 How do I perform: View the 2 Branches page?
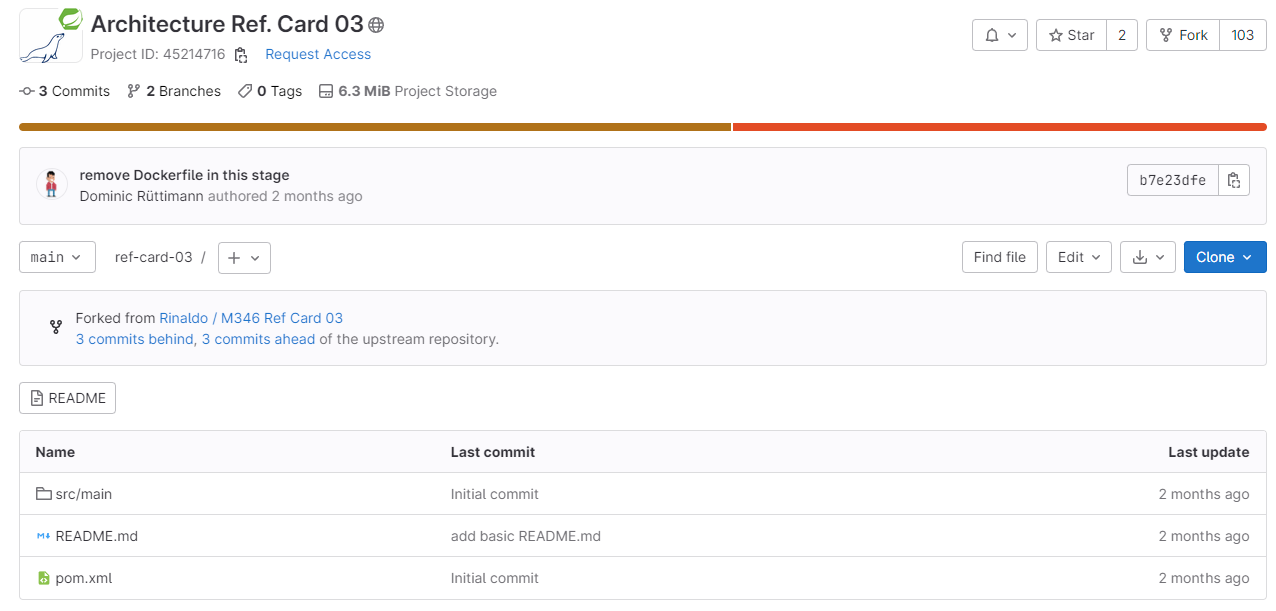[x=174, y=91]
